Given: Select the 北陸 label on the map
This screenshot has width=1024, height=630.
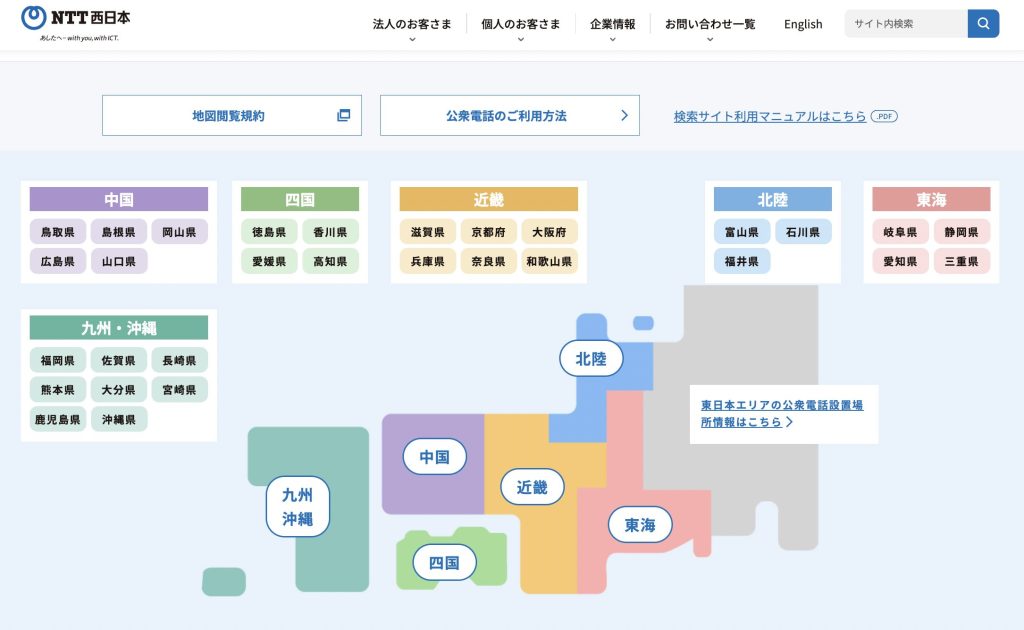Looking at the screenshot, I should pos(591,359).
